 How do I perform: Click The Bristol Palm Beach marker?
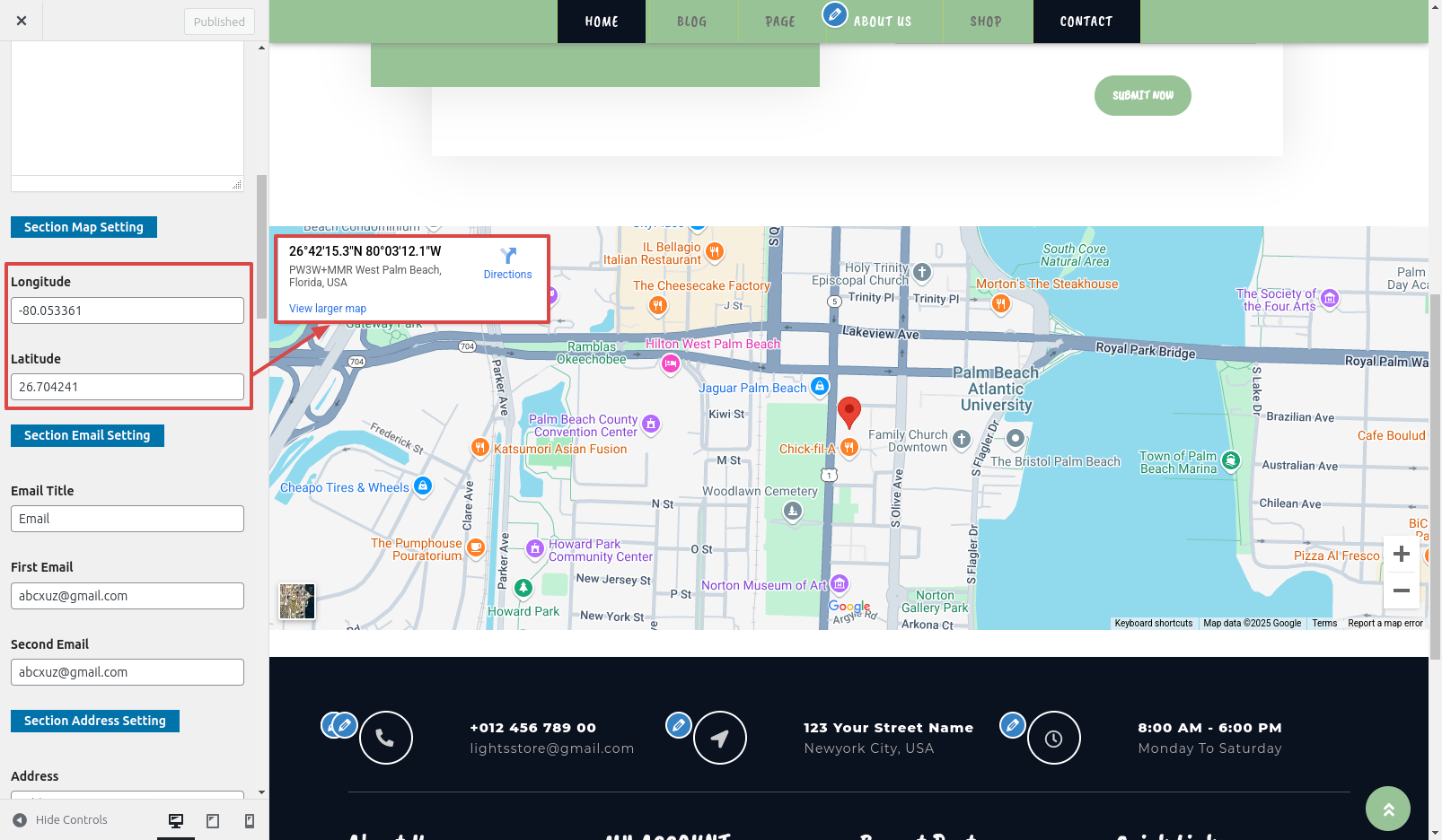tap(1016, 438)
